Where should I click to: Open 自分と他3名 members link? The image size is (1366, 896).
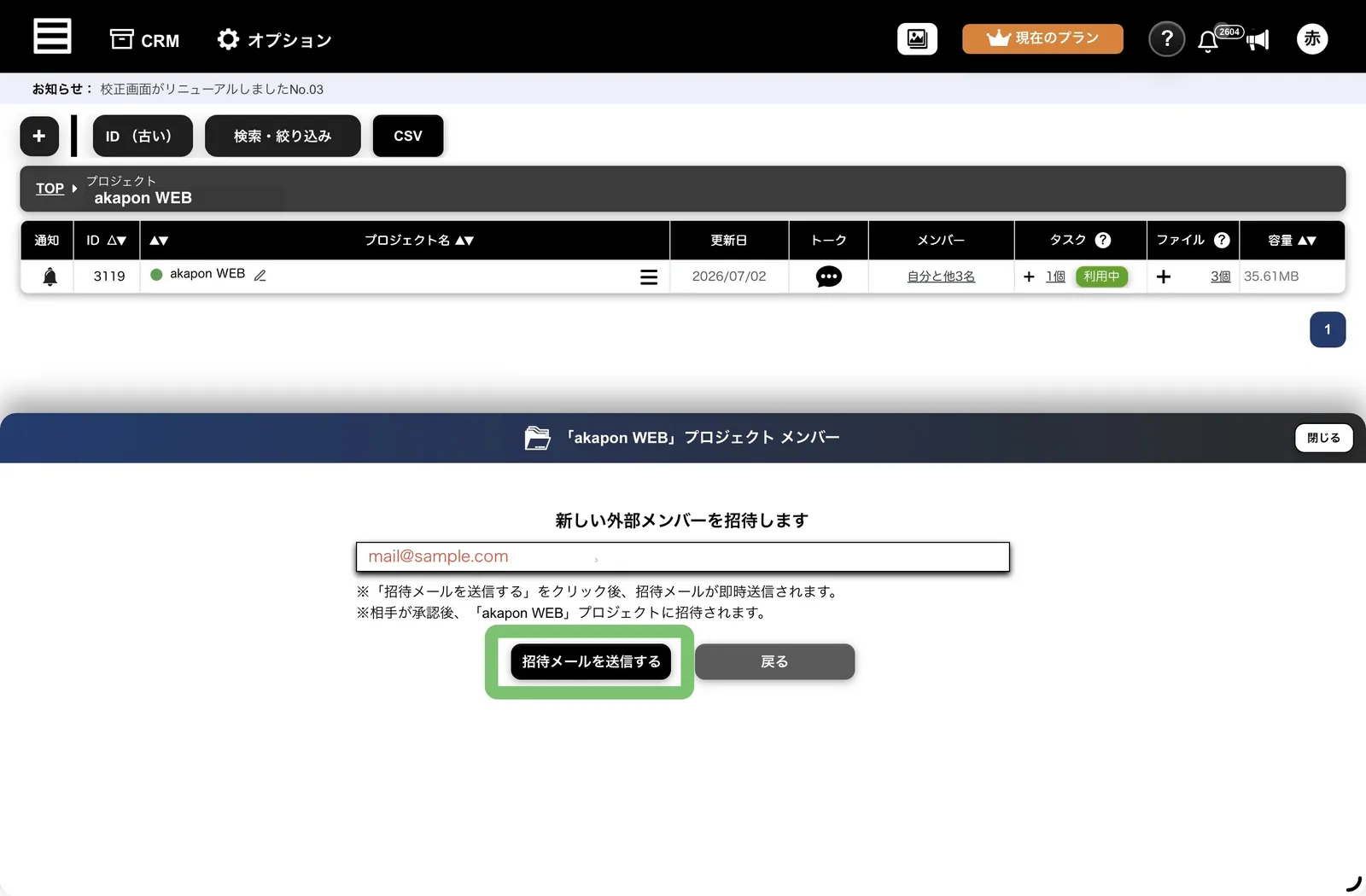coord(941,276)
